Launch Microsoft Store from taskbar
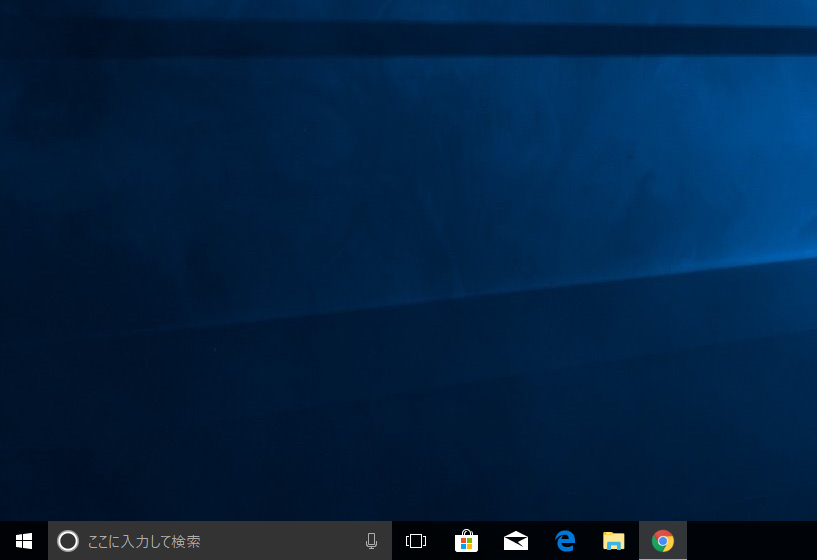The width and height of the screenshot is (817, 560). pyautogui.click(x=466, y=541)
